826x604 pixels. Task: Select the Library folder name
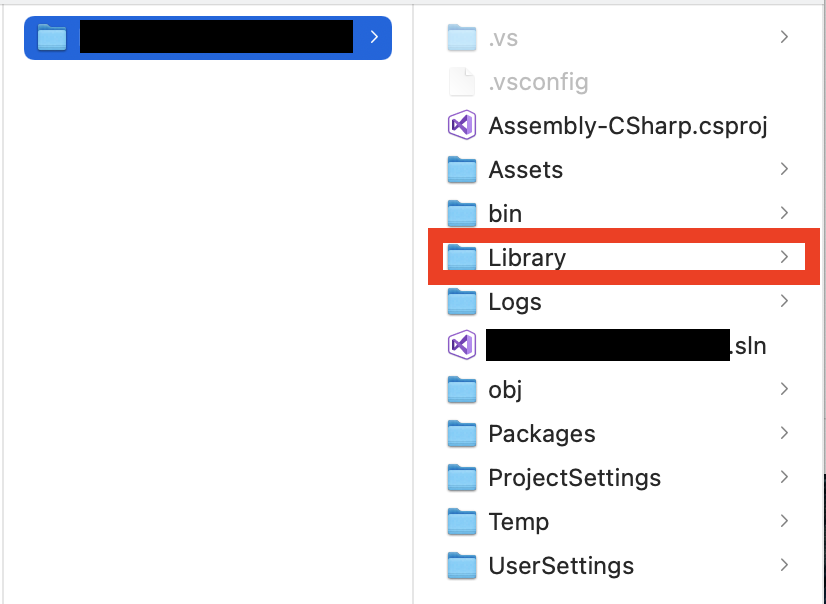(x=527, y=258)
